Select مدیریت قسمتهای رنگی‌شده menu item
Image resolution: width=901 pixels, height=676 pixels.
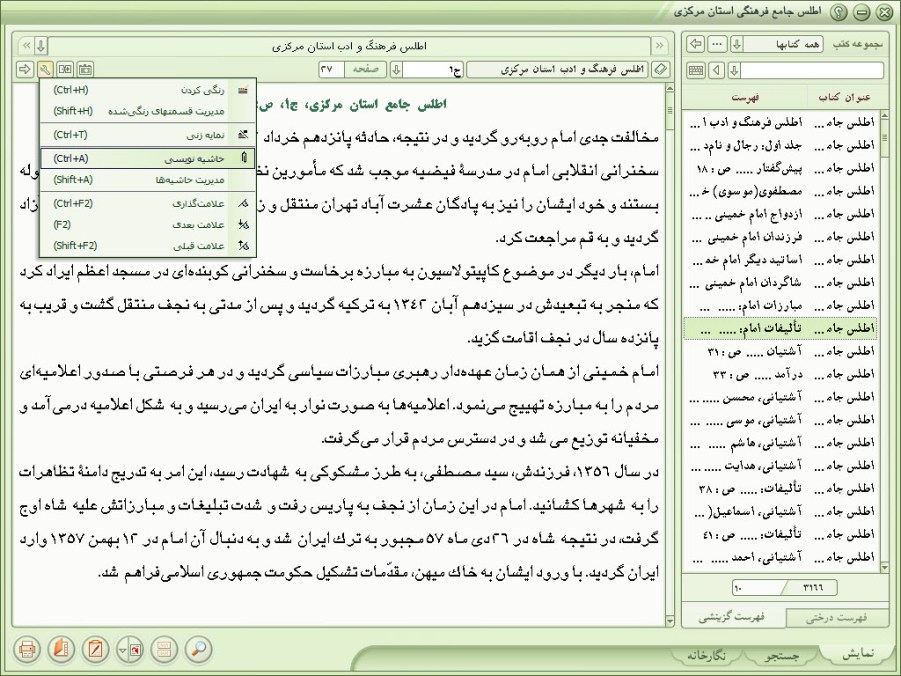[148, 111]
